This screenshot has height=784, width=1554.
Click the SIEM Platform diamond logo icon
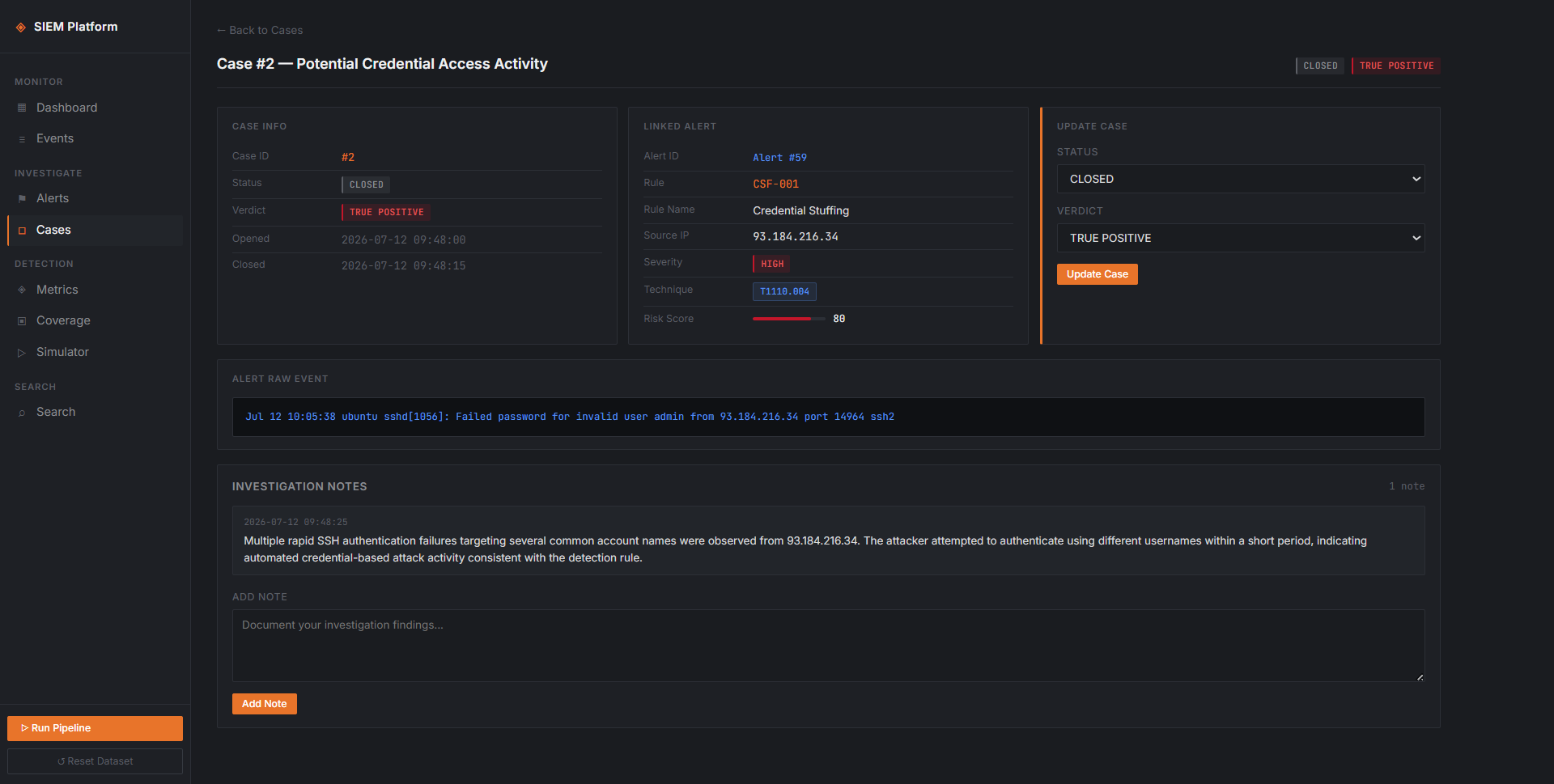pyautogui.click(x=21, y=28)
